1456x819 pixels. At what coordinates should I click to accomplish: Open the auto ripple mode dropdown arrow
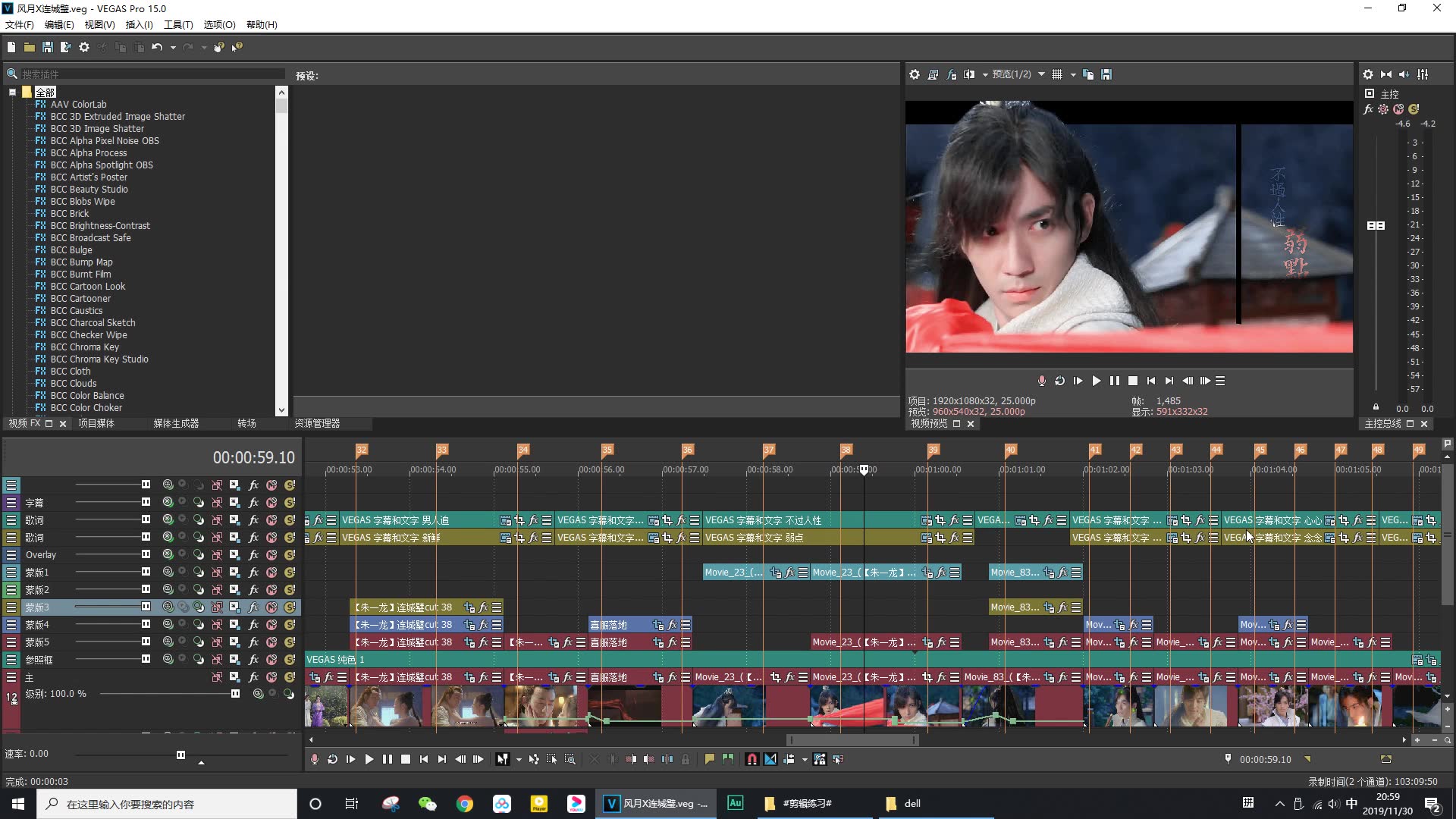805,759
